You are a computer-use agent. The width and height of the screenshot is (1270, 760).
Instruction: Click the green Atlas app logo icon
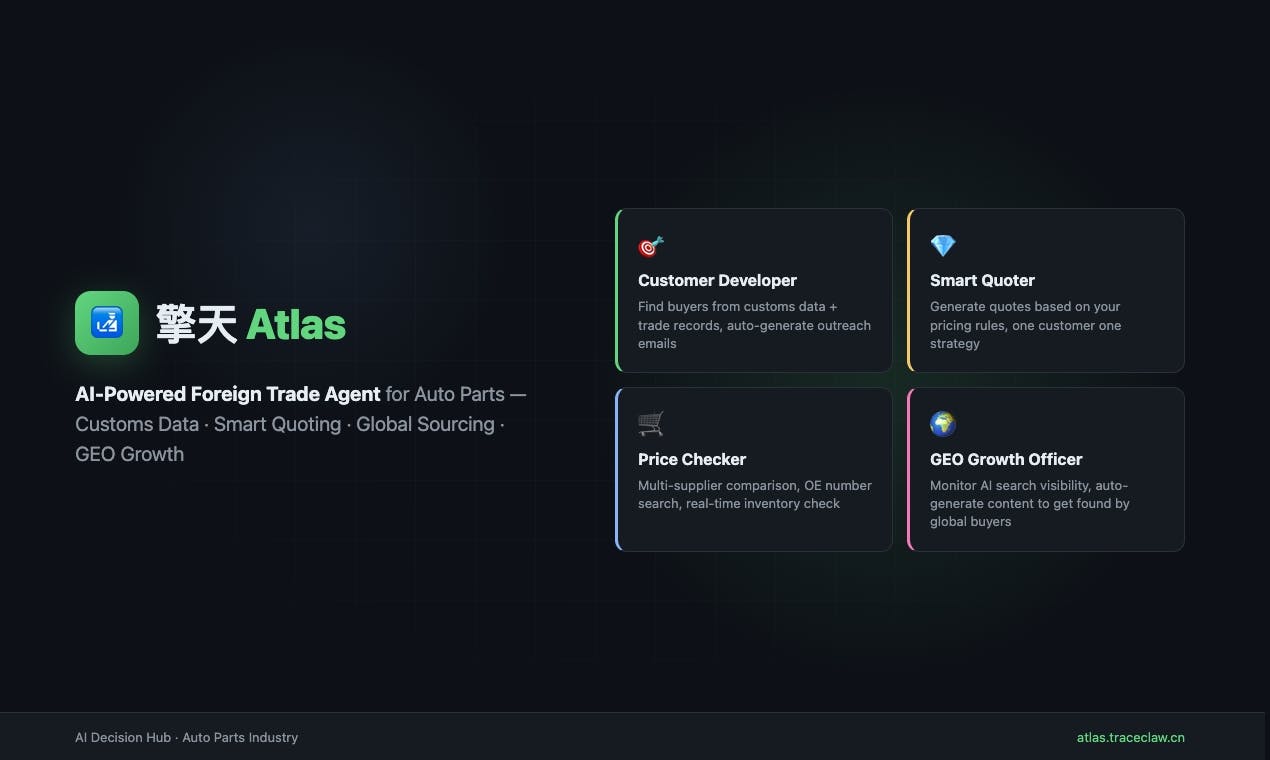[107, 323]
